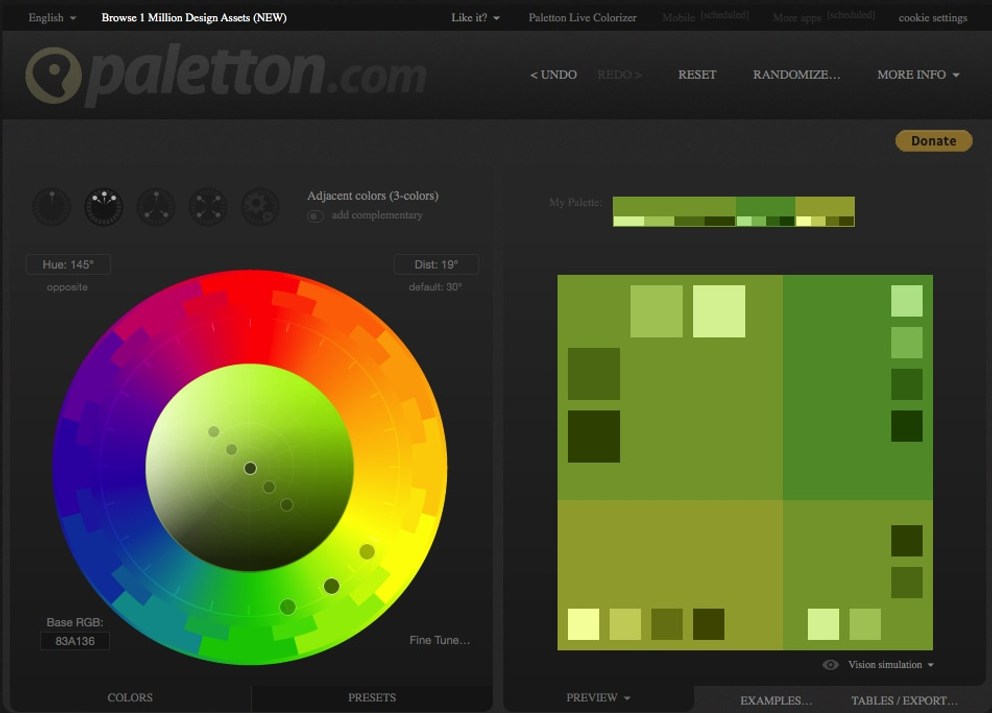
Task: Switch to the PRESETS tab
Action: (372, 697)
